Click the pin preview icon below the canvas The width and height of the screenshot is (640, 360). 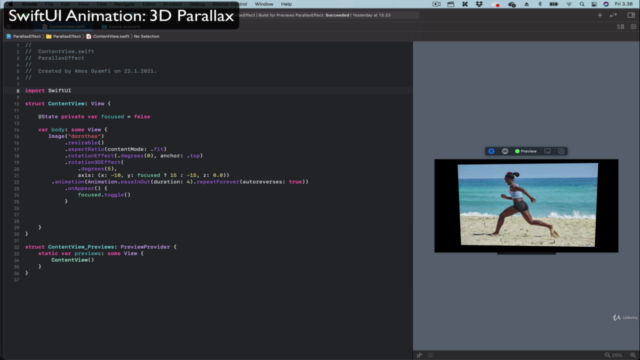[419, 355]
